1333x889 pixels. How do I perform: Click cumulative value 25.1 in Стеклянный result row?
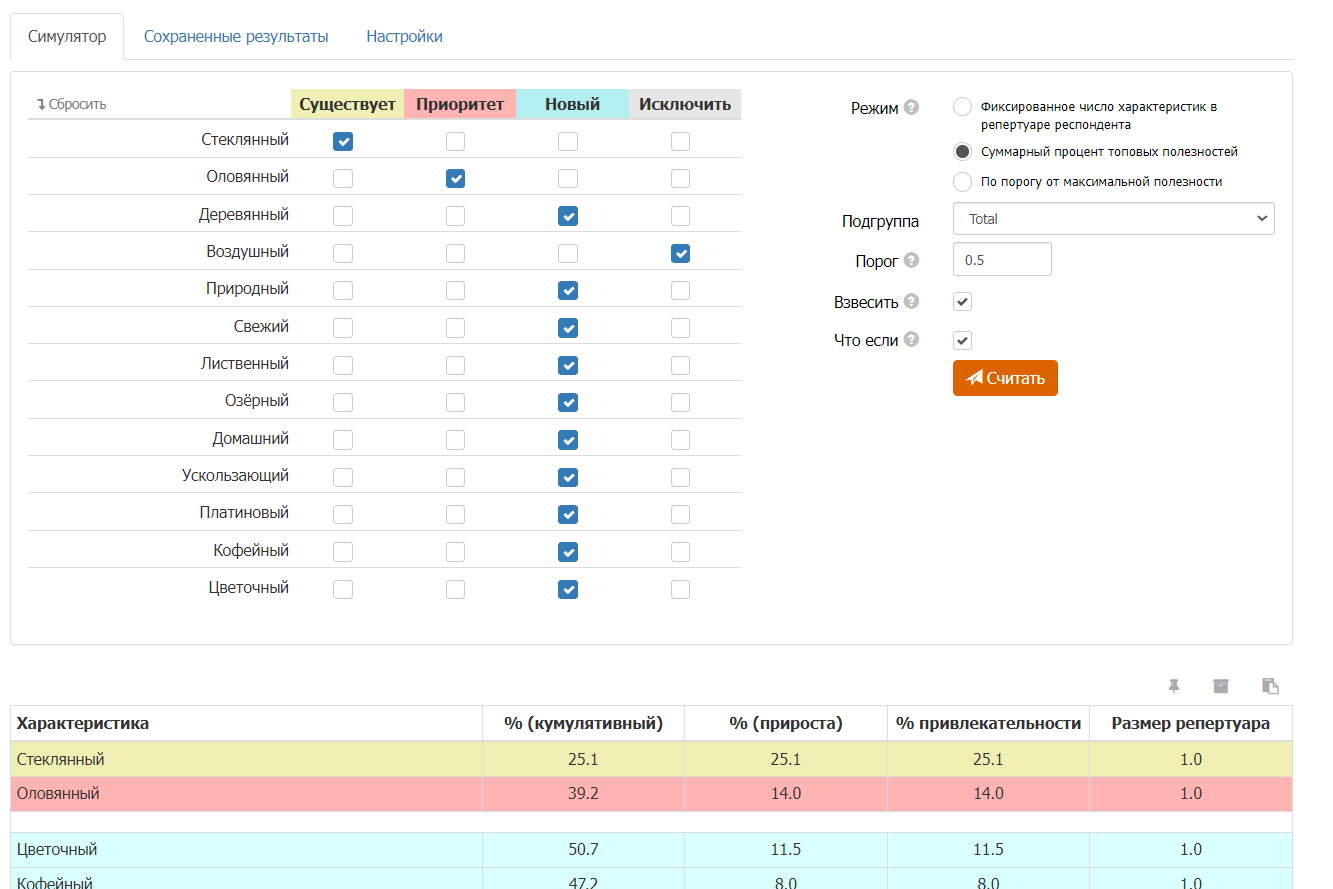[583, 760]
